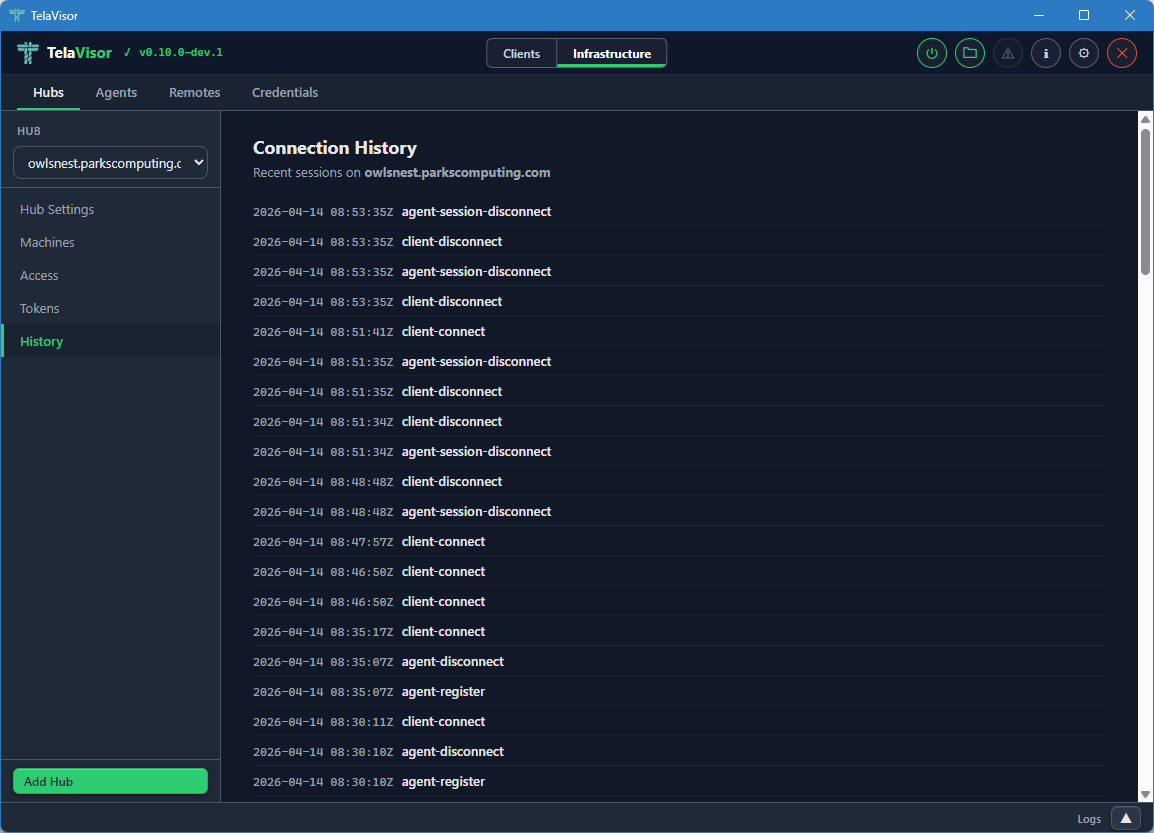Switch to Infrastructure mode
Viewport: 1154px width, 833px height.
point(611,54)
